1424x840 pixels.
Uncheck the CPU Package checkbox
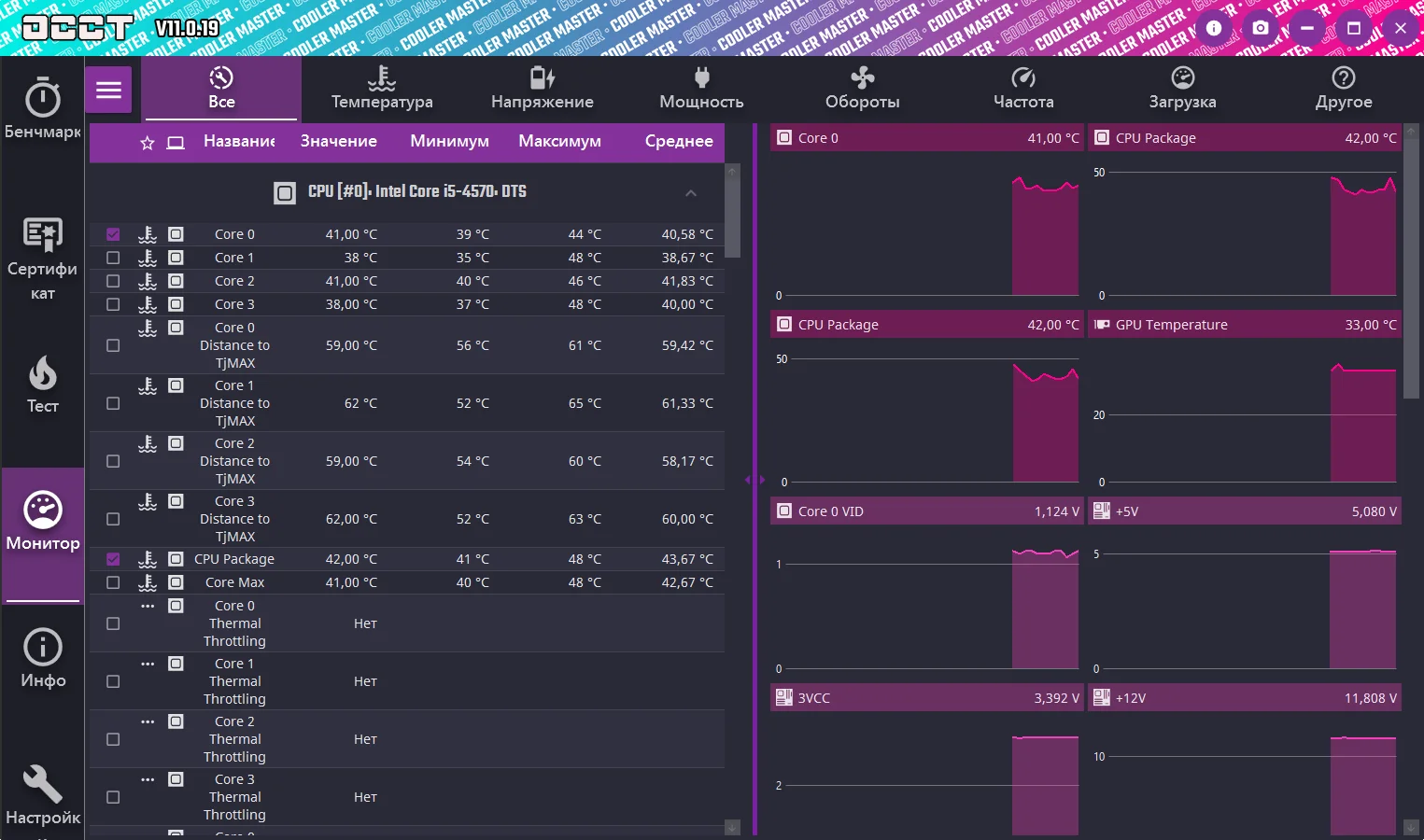[x=113, y=559]
